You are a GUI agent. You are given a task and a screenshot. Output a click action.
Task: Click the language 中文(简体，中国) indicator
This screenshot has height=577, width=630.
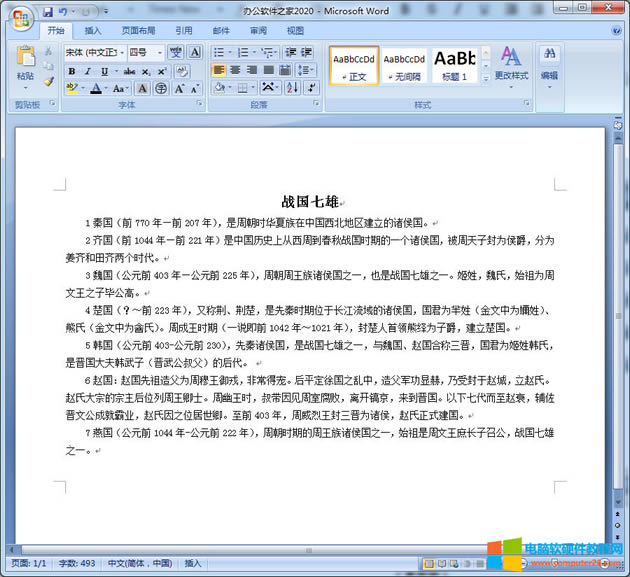pos(140,564)
